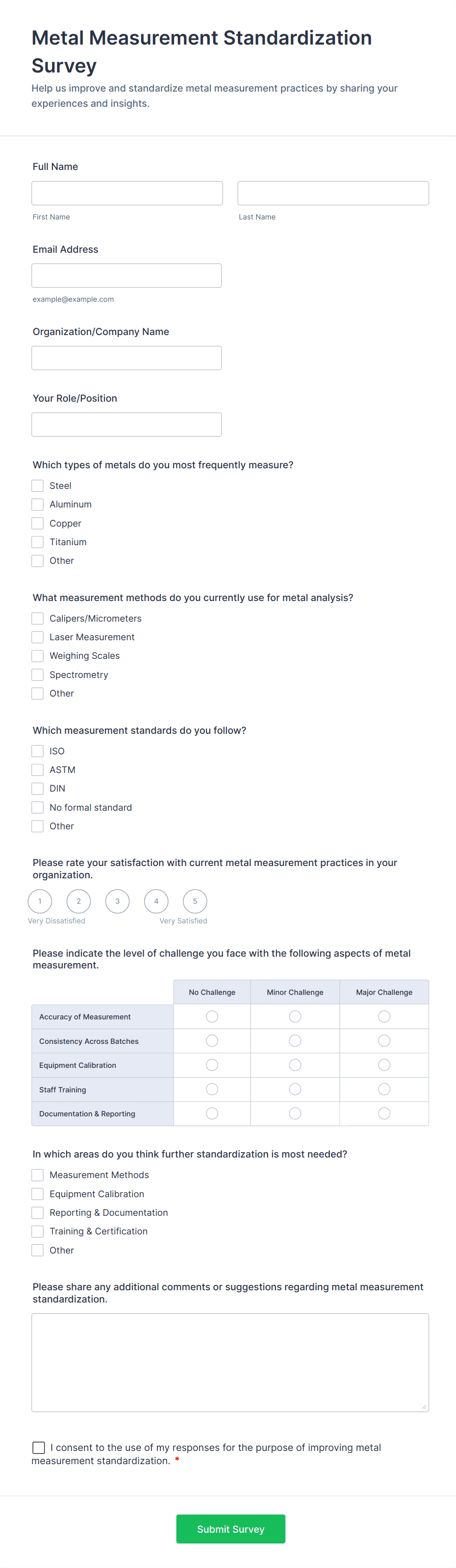Check the consent checkbox
This screenshot has height=1568, width=456.
click(39, 1447)
